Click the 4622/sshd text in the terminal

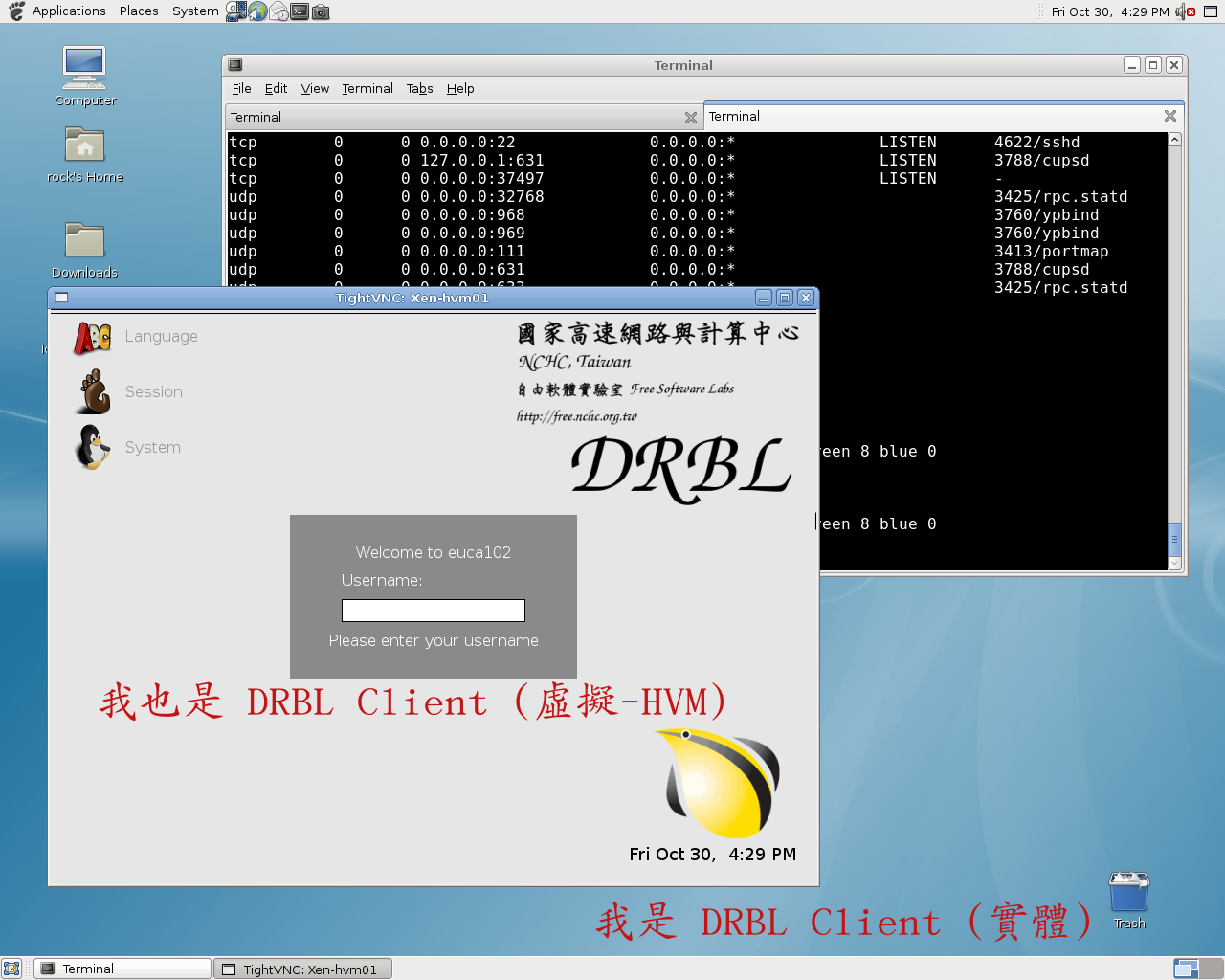[1036, 143]
